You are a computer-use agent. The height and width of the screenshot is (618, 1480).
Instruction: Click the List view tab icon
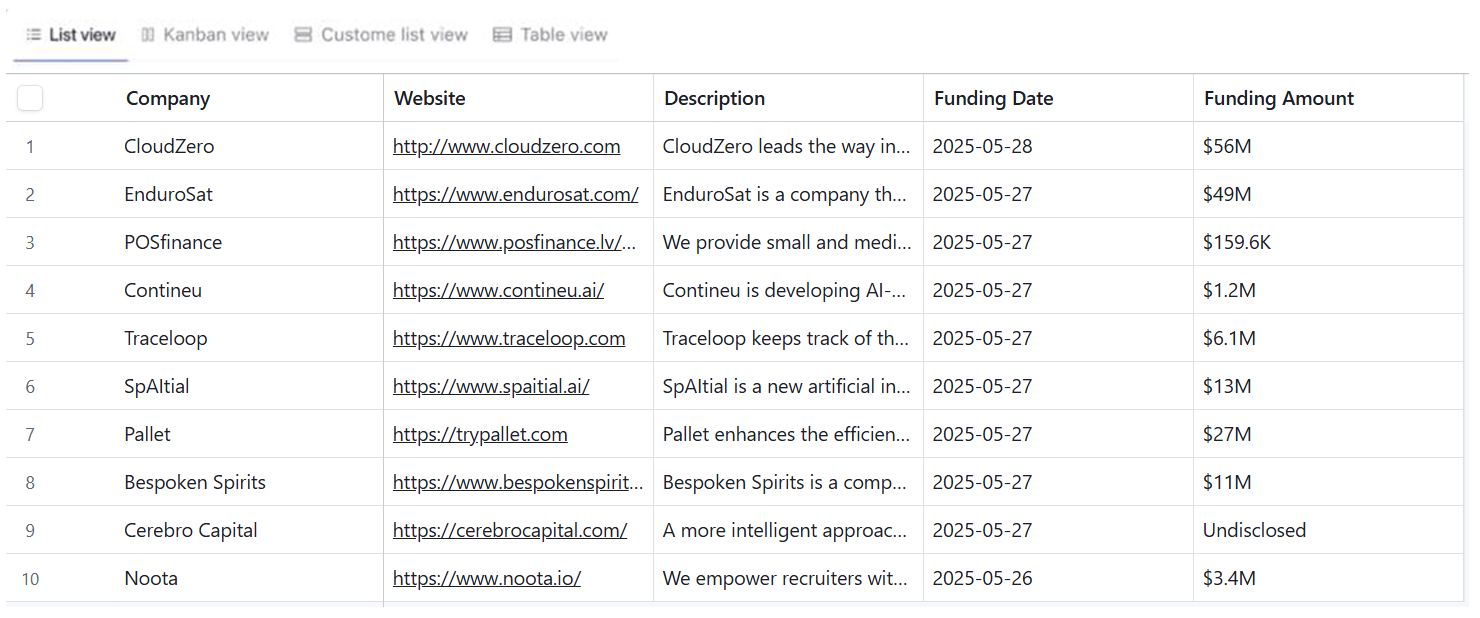click(33, 35)
